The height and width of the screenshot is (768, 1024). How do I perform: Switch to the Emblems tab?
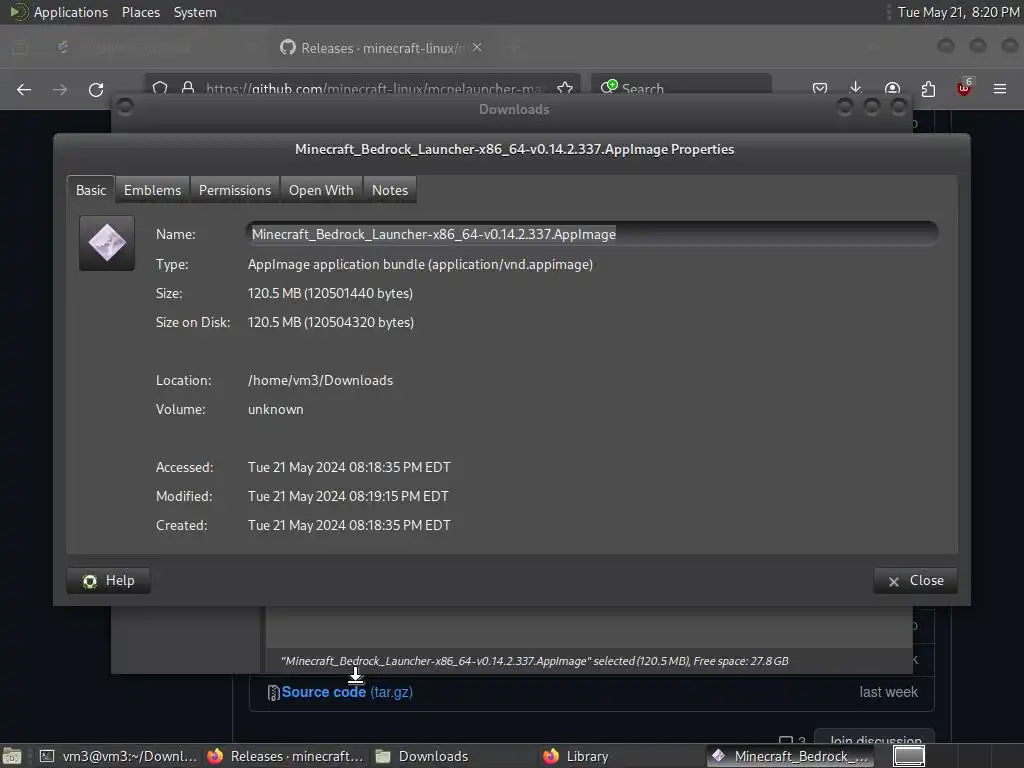point(152,190)
